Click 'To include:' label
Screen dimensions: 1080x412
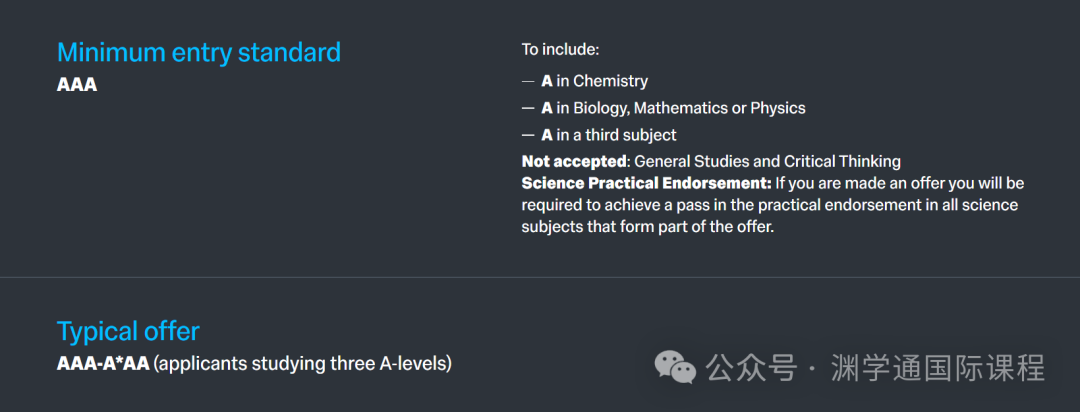561,50
